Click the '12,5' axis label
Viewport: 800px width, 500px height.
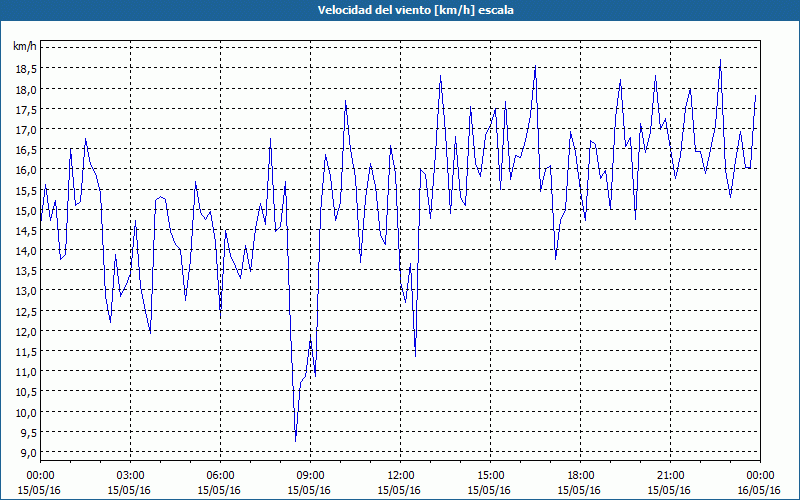pyautogui.click(x=27, y=312)
